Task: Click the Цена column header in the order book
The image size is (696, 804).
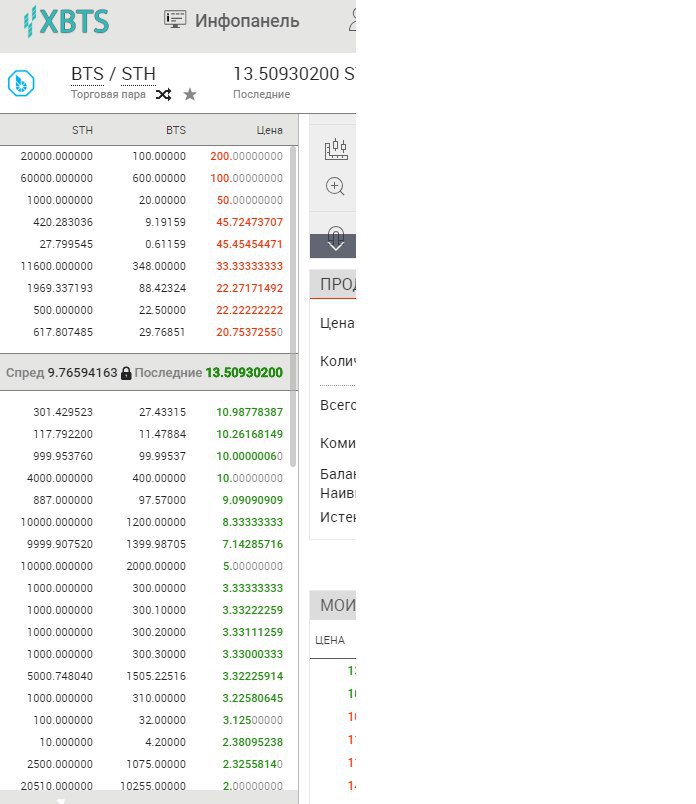Action: tap(269, 130)
